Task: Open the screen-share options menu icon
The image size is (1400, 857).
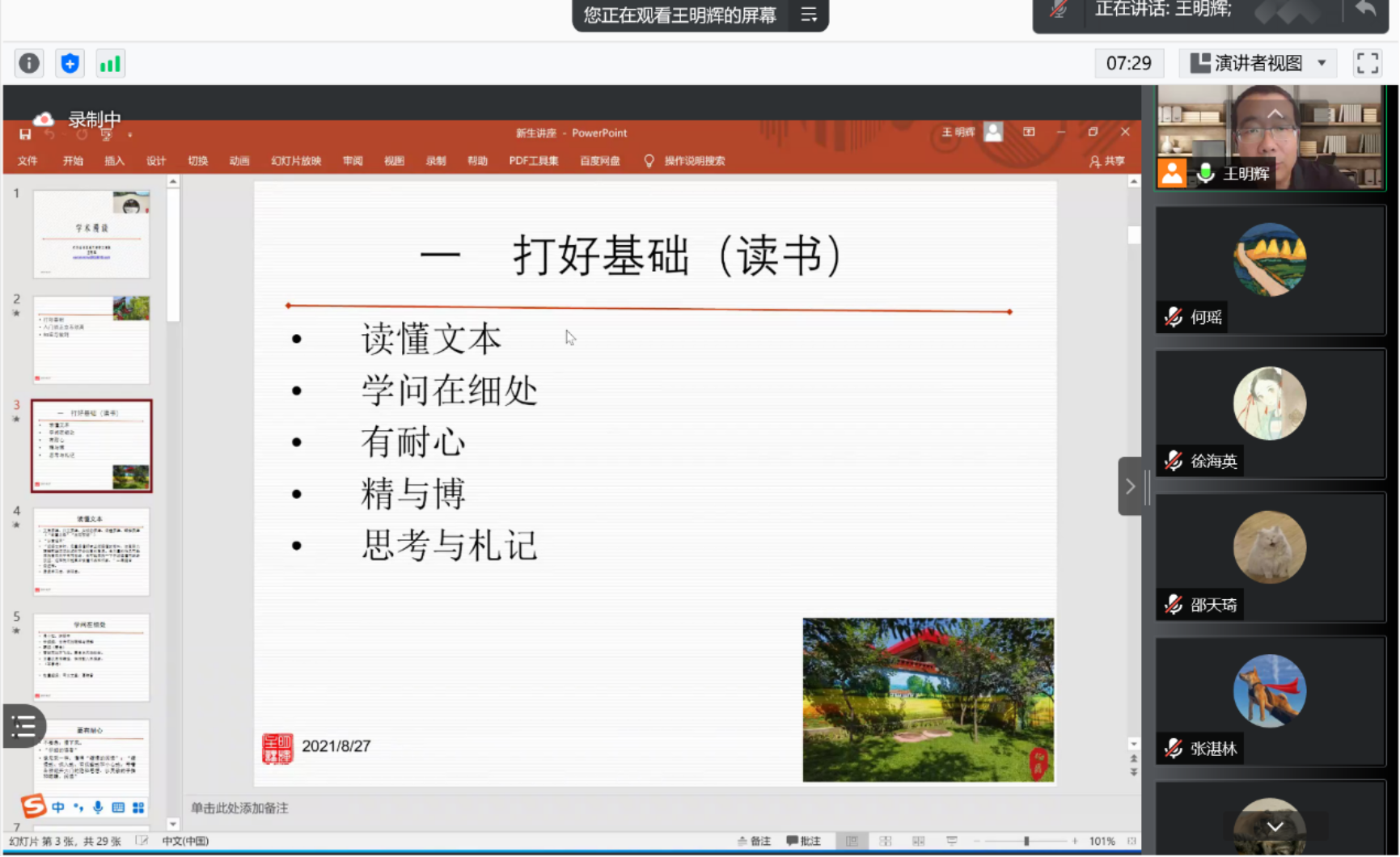Action: 809,15
